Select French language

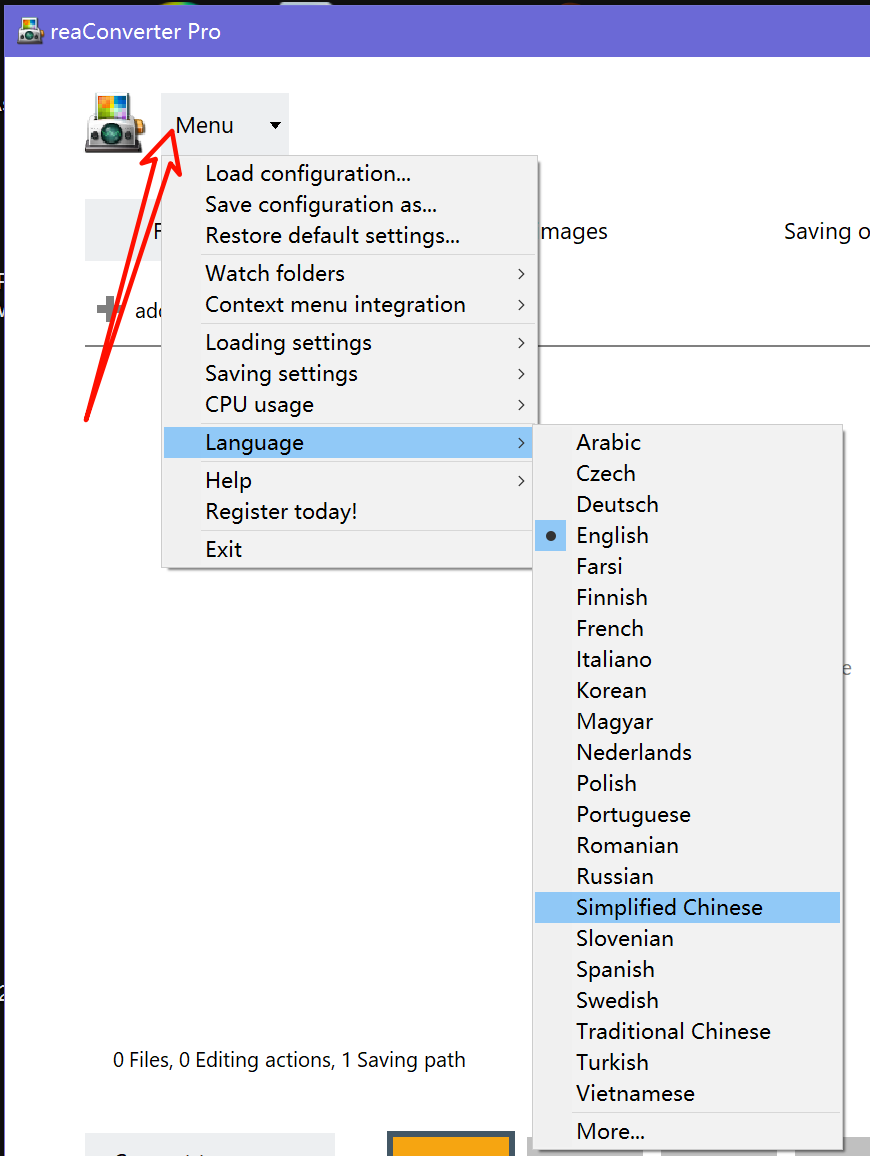pyautogui.click(x=687, y=628)
